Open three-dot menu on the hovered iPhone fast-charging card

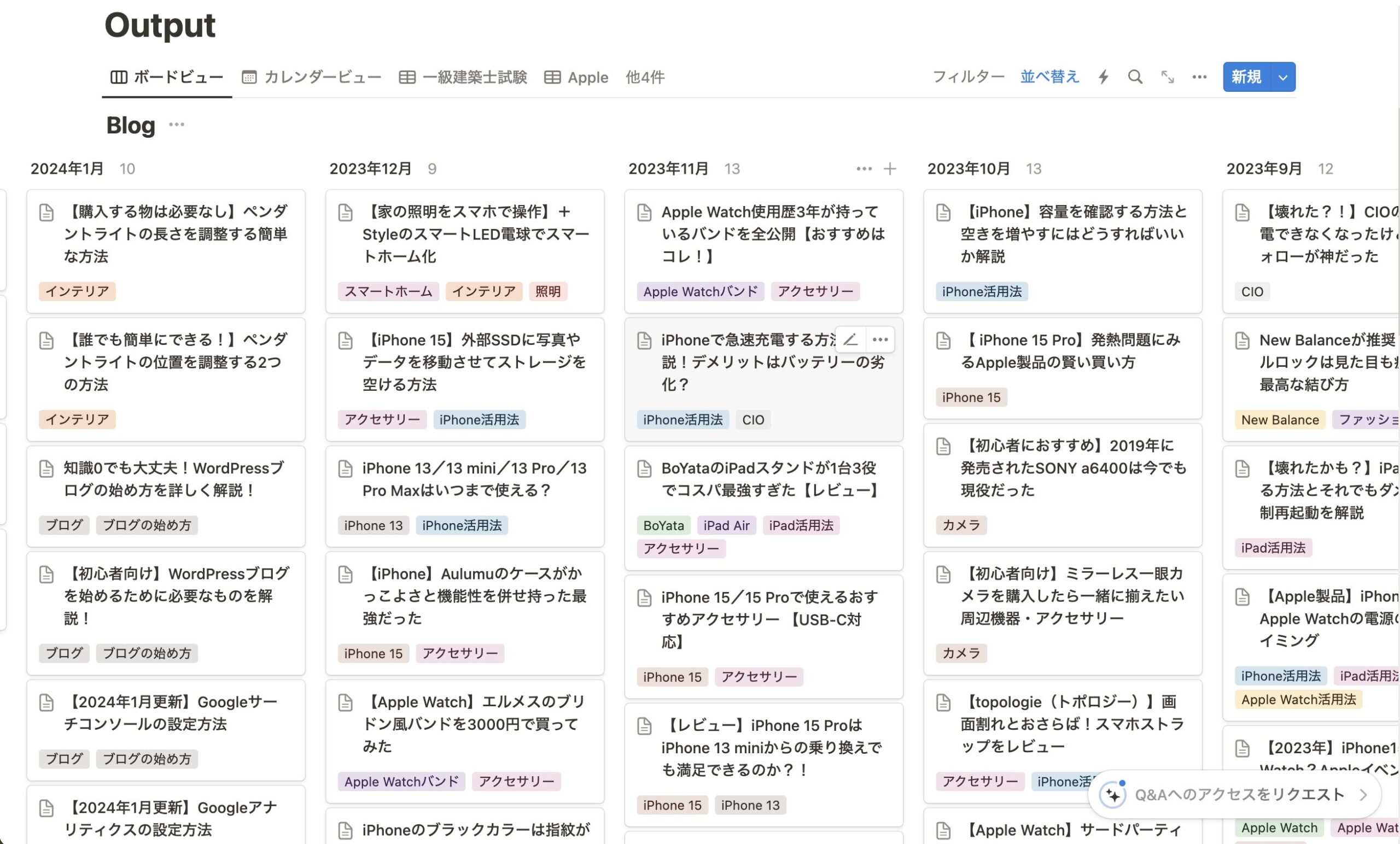click(880, 339)
